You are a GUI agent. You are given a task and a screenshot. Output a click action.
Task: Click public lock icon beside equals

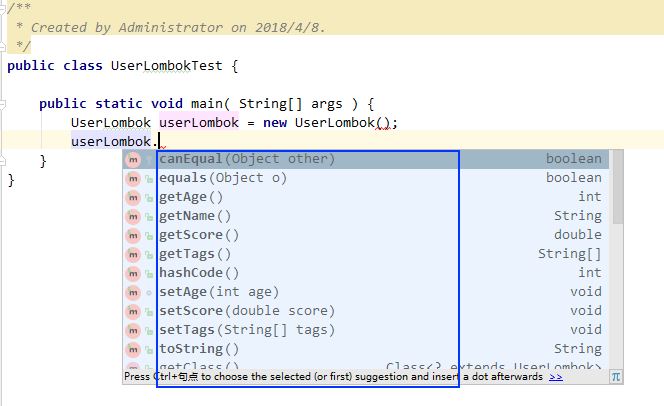coord(149,179)
